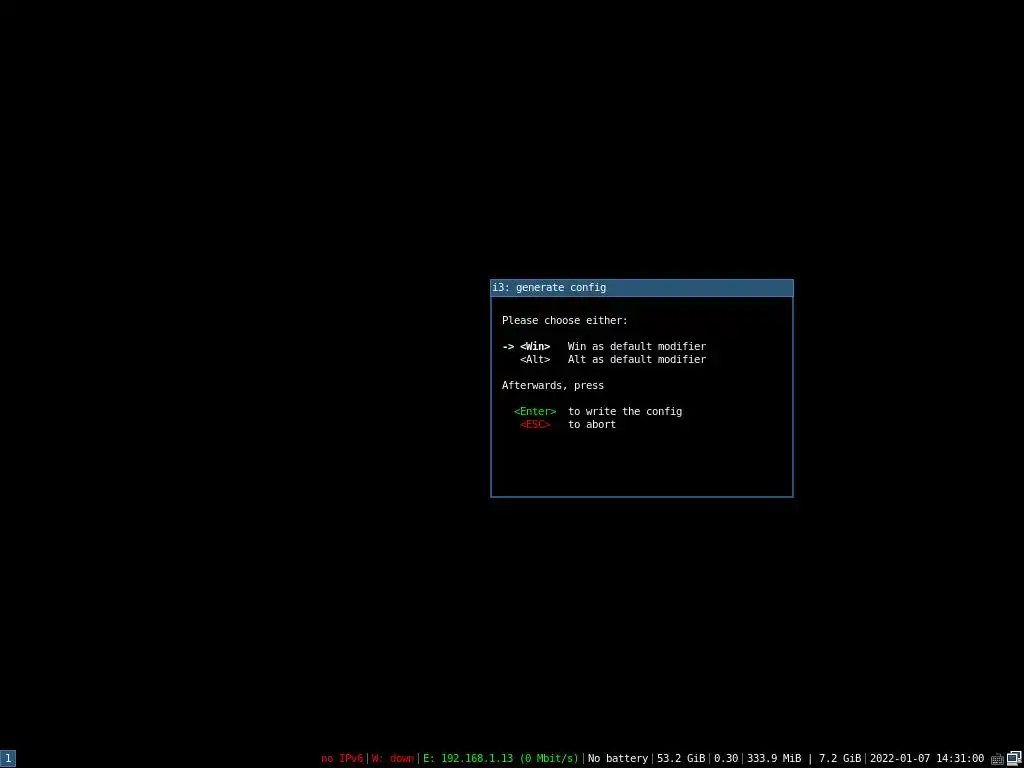Image resolution: width=1024 pixels, height=768 pixels.
Task: Click the 53.2 GiB disk status
Action: click(681, 758)
